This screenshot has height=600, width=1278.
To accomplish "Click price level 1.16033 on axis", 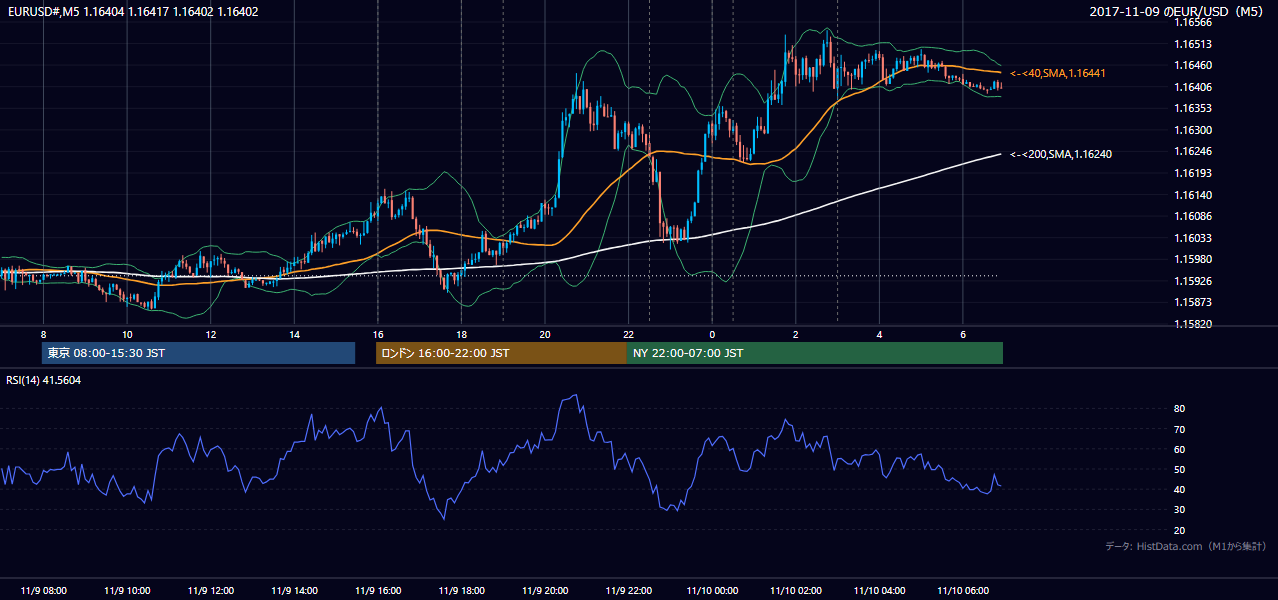I will (x=1193, y=238).
